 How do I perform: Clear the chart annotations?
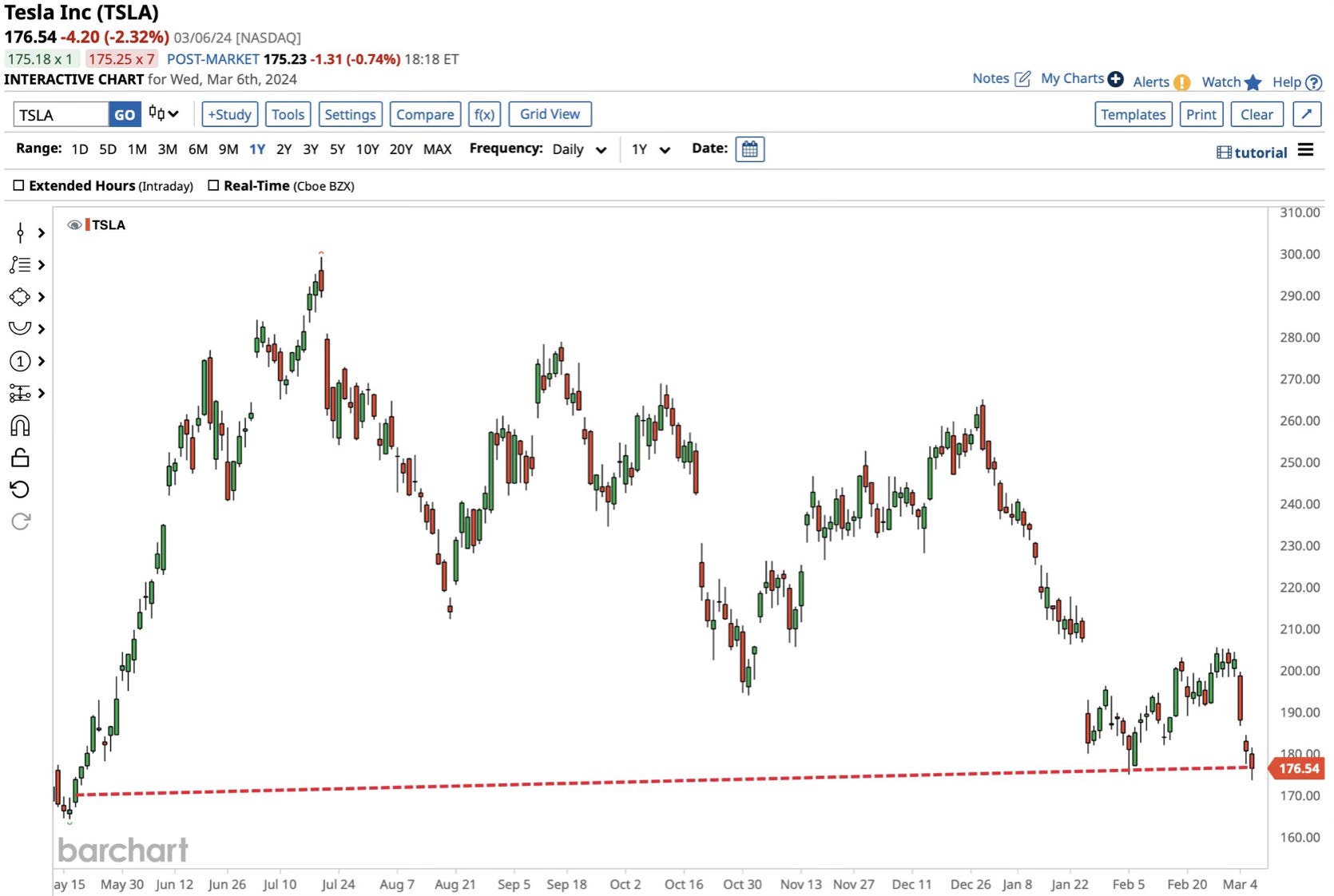tap(1257, 114)
